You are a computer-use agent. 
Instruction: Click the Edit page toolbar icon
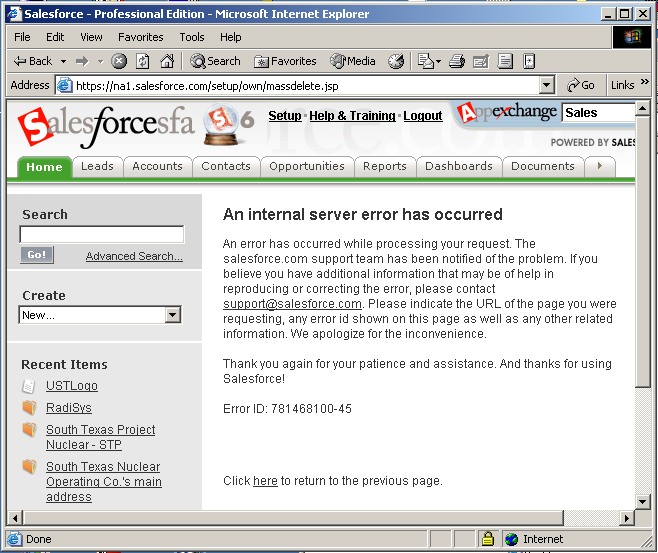tap(481, 62)
